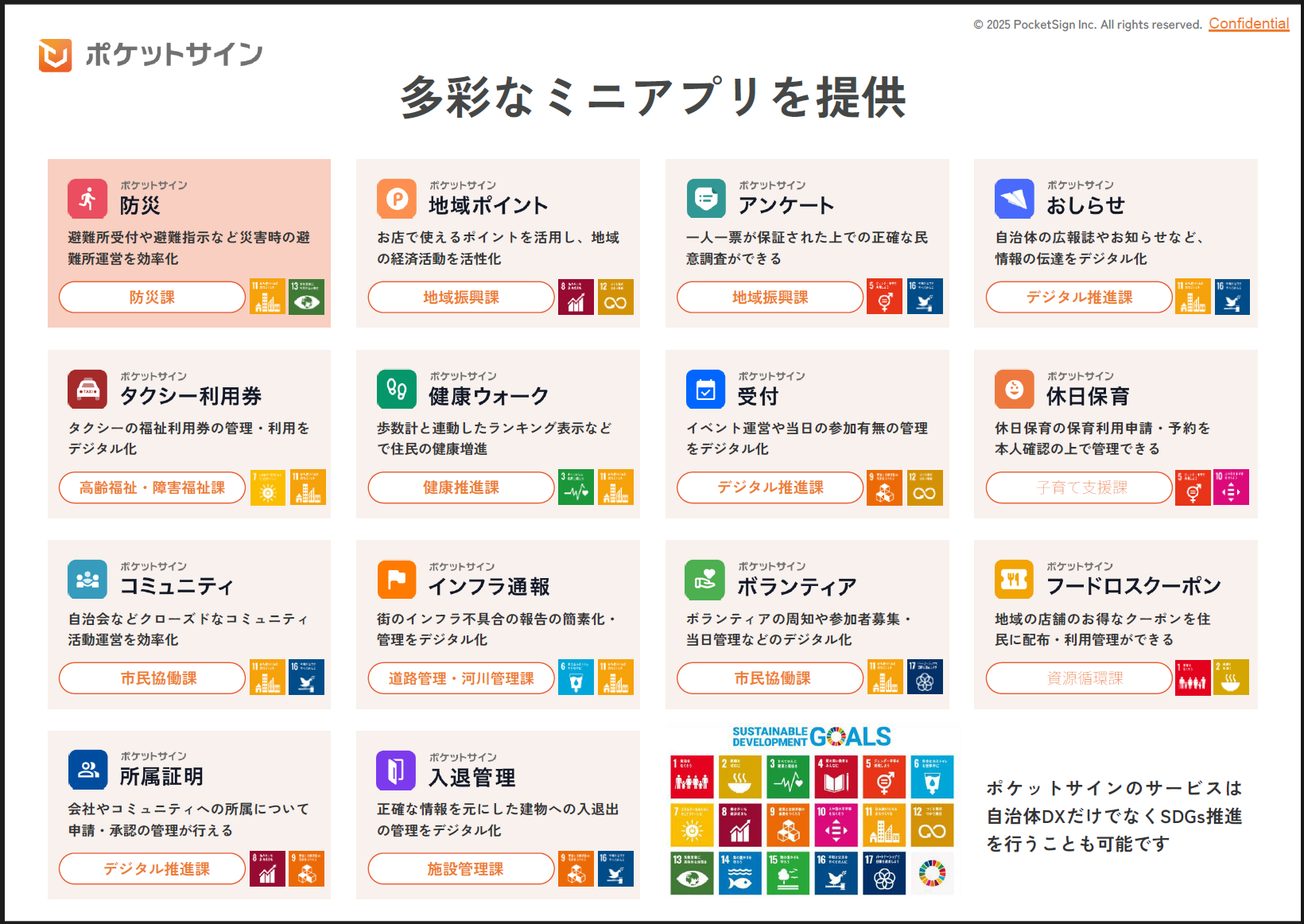Click the コミュニティ people group icon
Image resolution: width=1304 pixels, height=924 pixels.
click(x=87, y=580)
